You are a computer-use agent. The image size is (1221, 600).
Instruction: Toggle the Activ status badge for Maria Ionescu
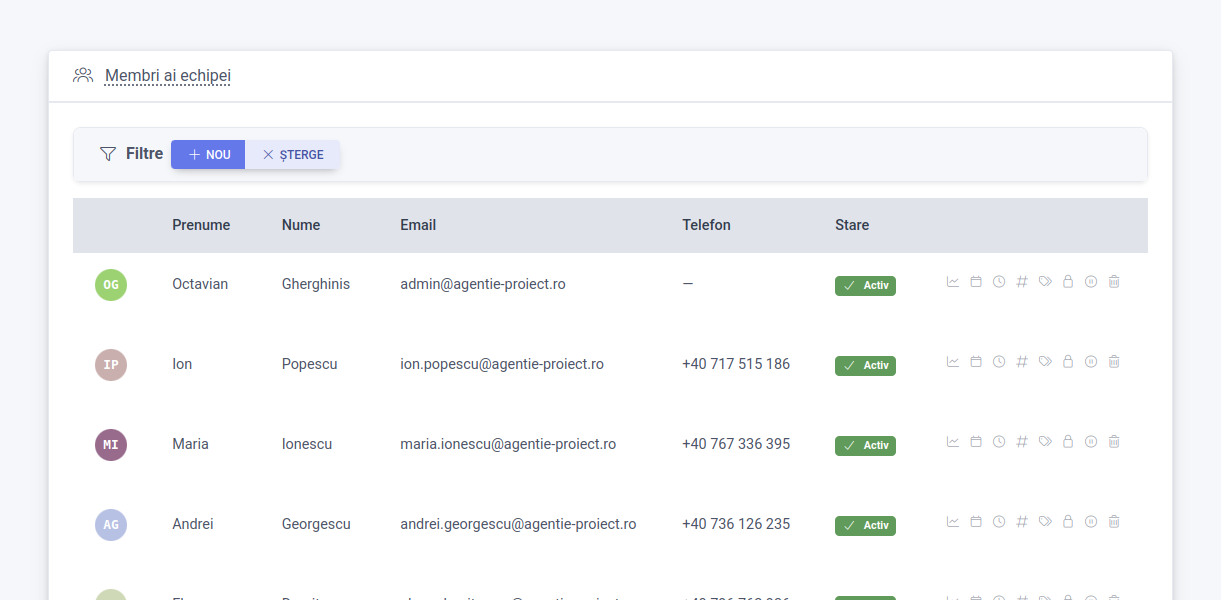[865, 446]
